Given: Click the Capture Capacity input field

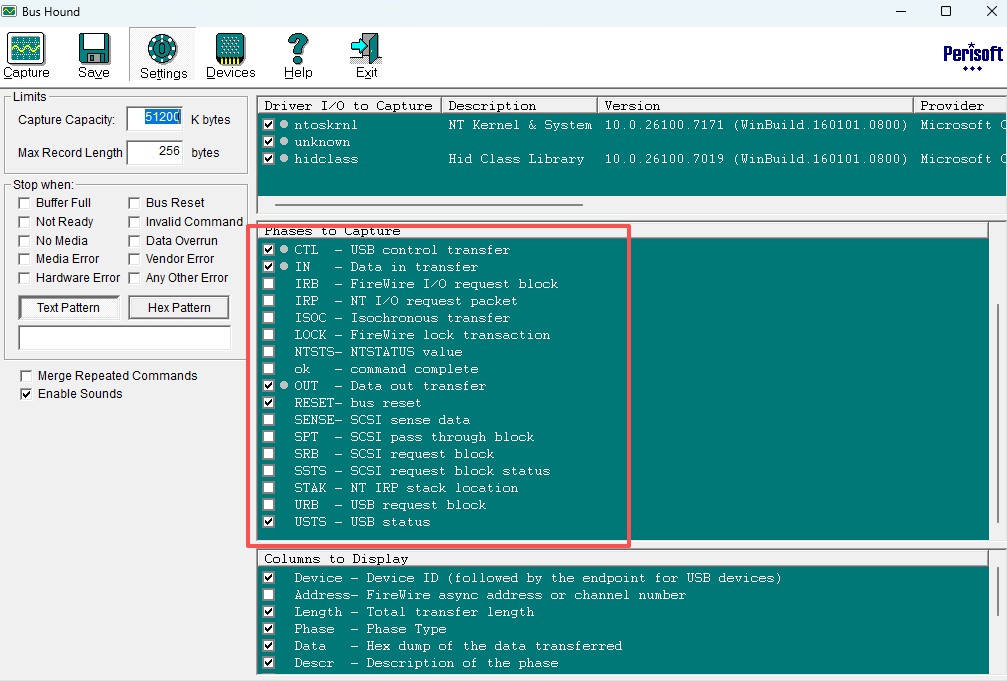Looking at the screenshot, I should (x=155, y=119).
